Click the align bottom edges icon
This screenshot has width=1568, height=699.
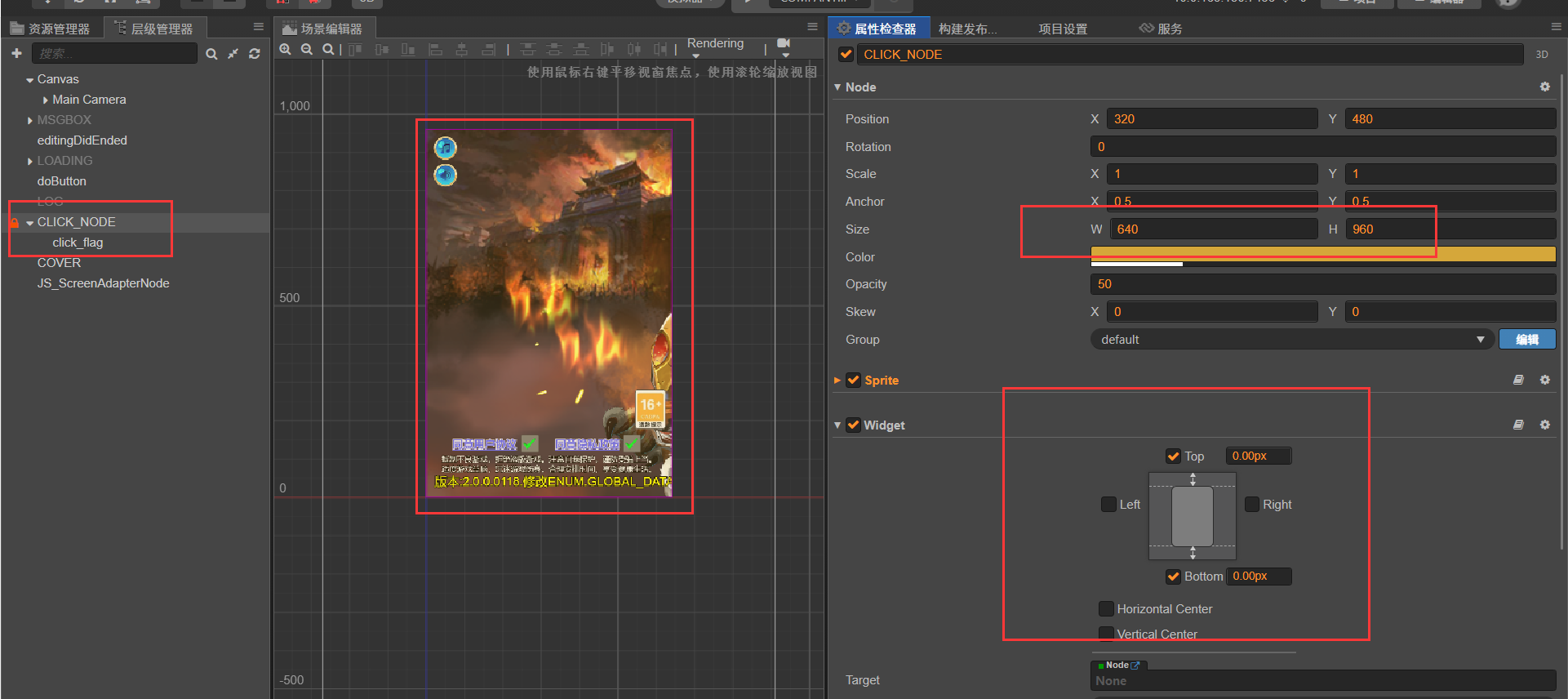[x=407, y=50]
